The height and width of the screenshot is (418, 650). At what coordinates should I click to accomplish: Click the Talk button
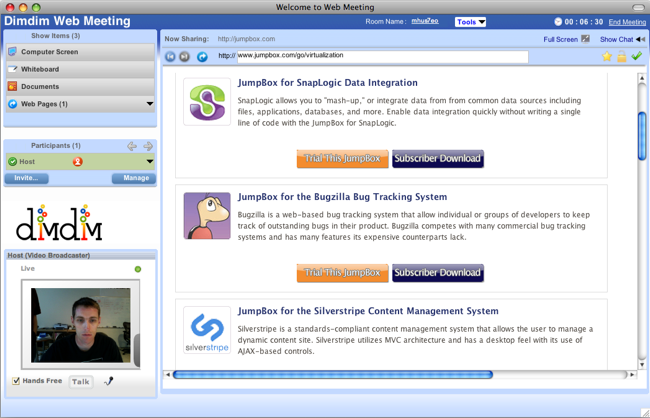80,382
